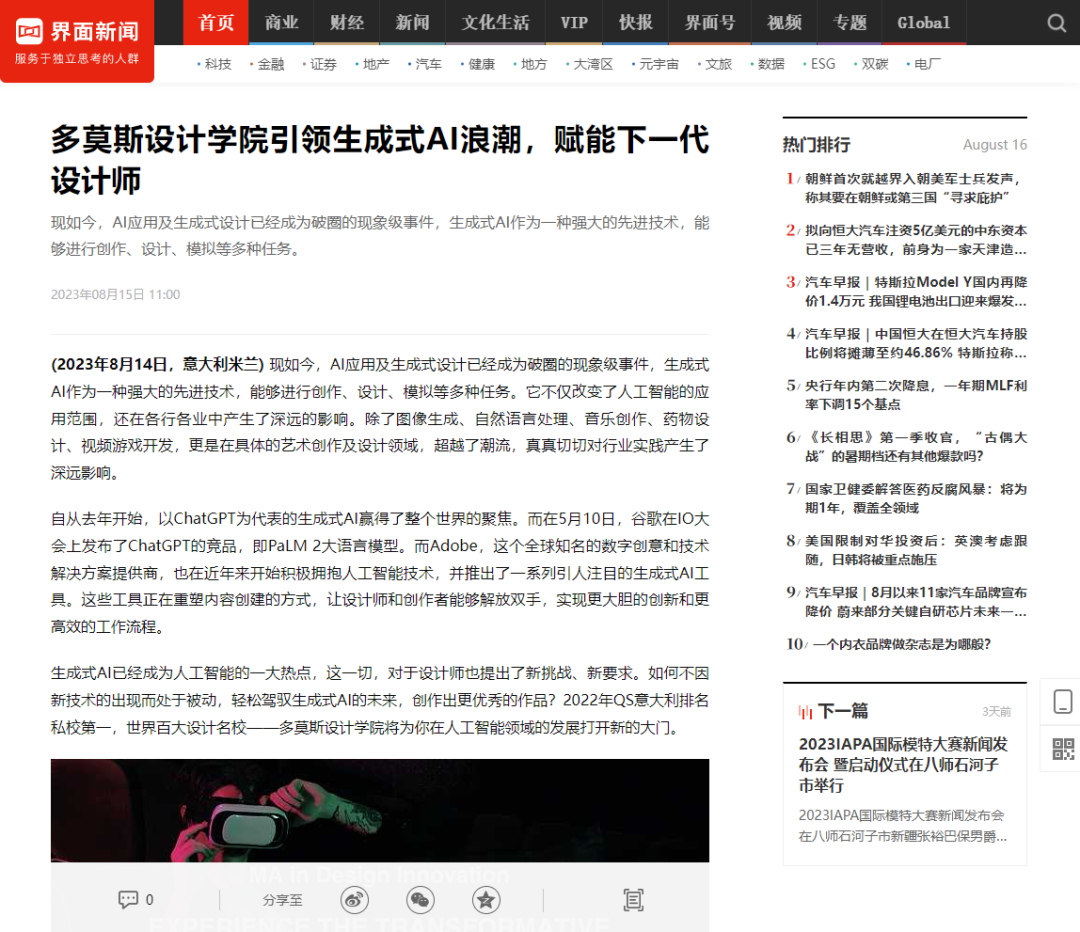Open the 快报 tab

click(x=635, y=23)
